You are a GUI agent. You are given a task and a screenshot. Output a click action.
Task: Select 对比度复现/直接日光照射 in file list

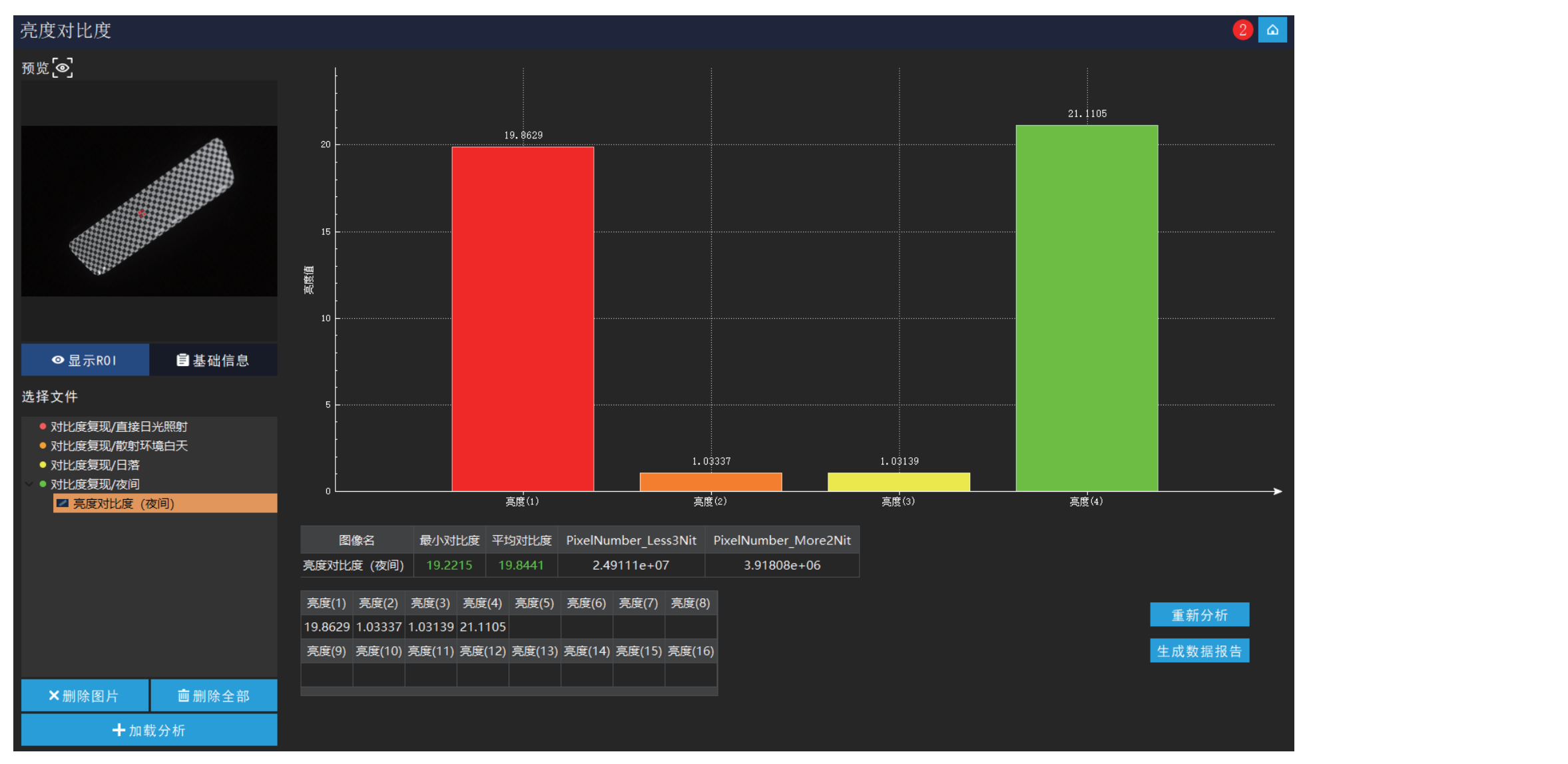(x=119, y=427)
